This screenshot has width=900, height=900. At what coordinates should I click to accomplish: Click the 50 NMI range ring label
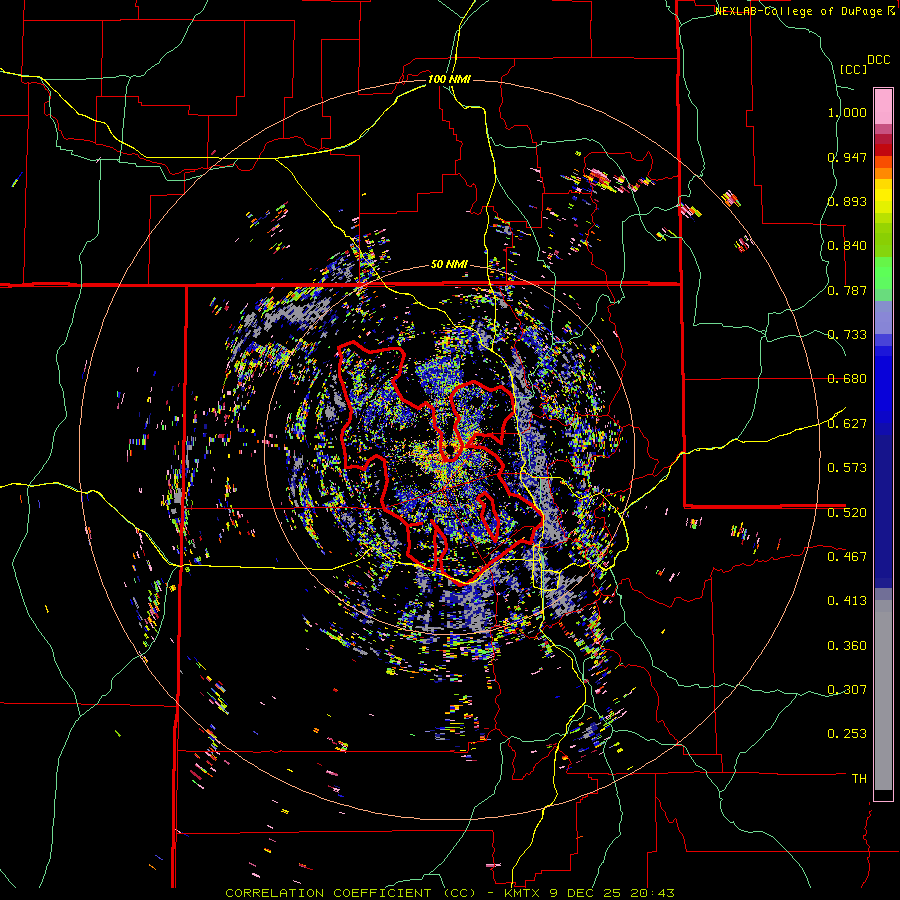click(x=449, y=265)
